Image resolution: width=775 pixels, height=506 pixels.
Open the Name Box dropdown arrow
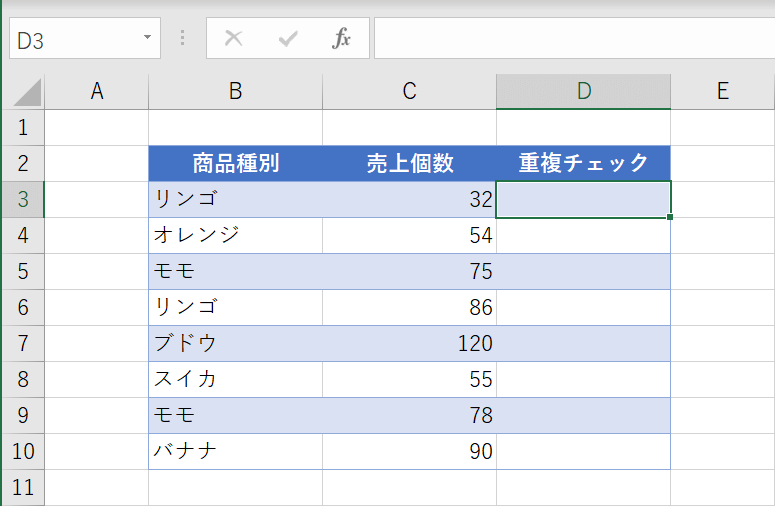(x=147, y=38)
